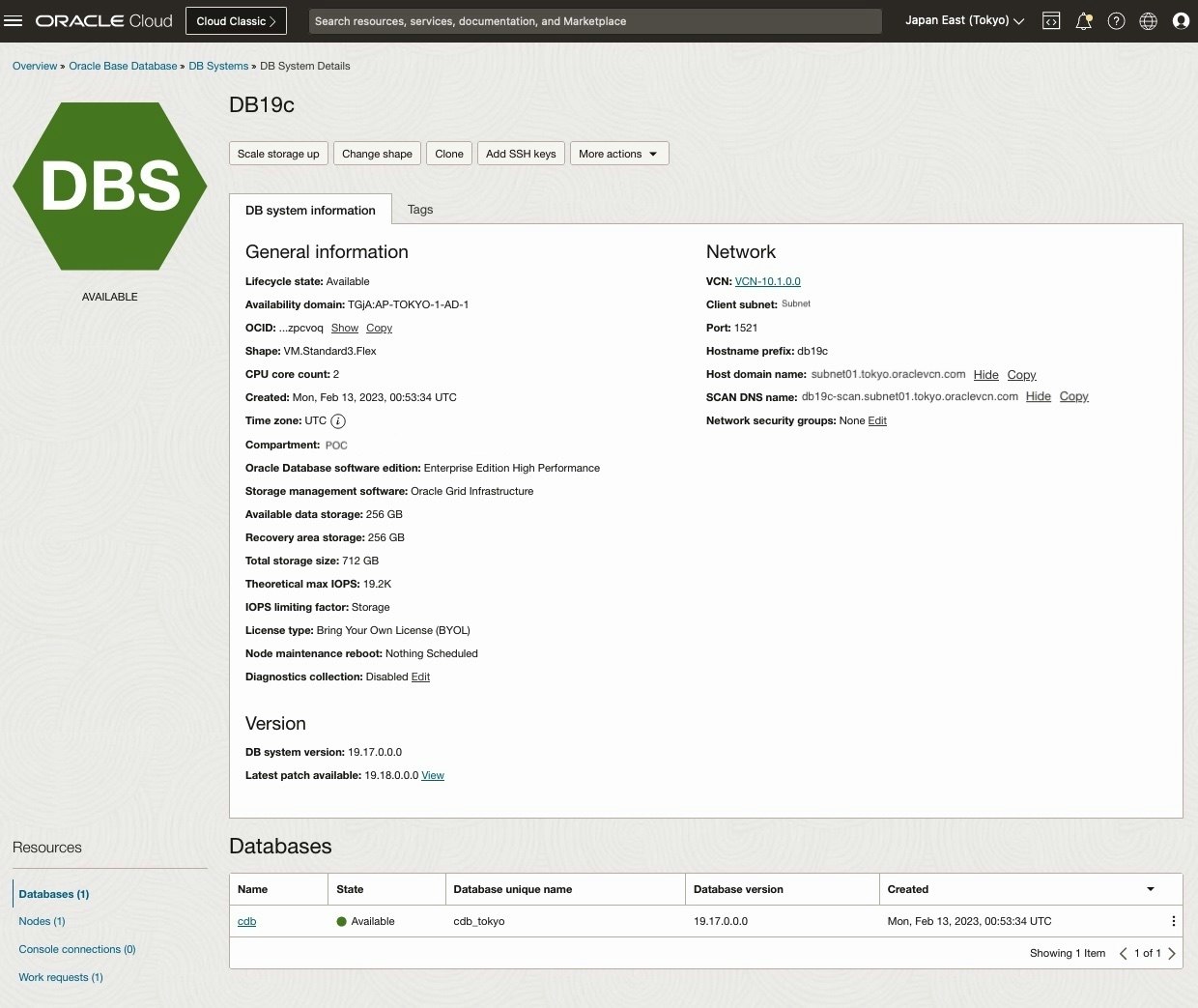Click the Subnet client subnet value
The image size is (1198, 1008).
(796, 304)
